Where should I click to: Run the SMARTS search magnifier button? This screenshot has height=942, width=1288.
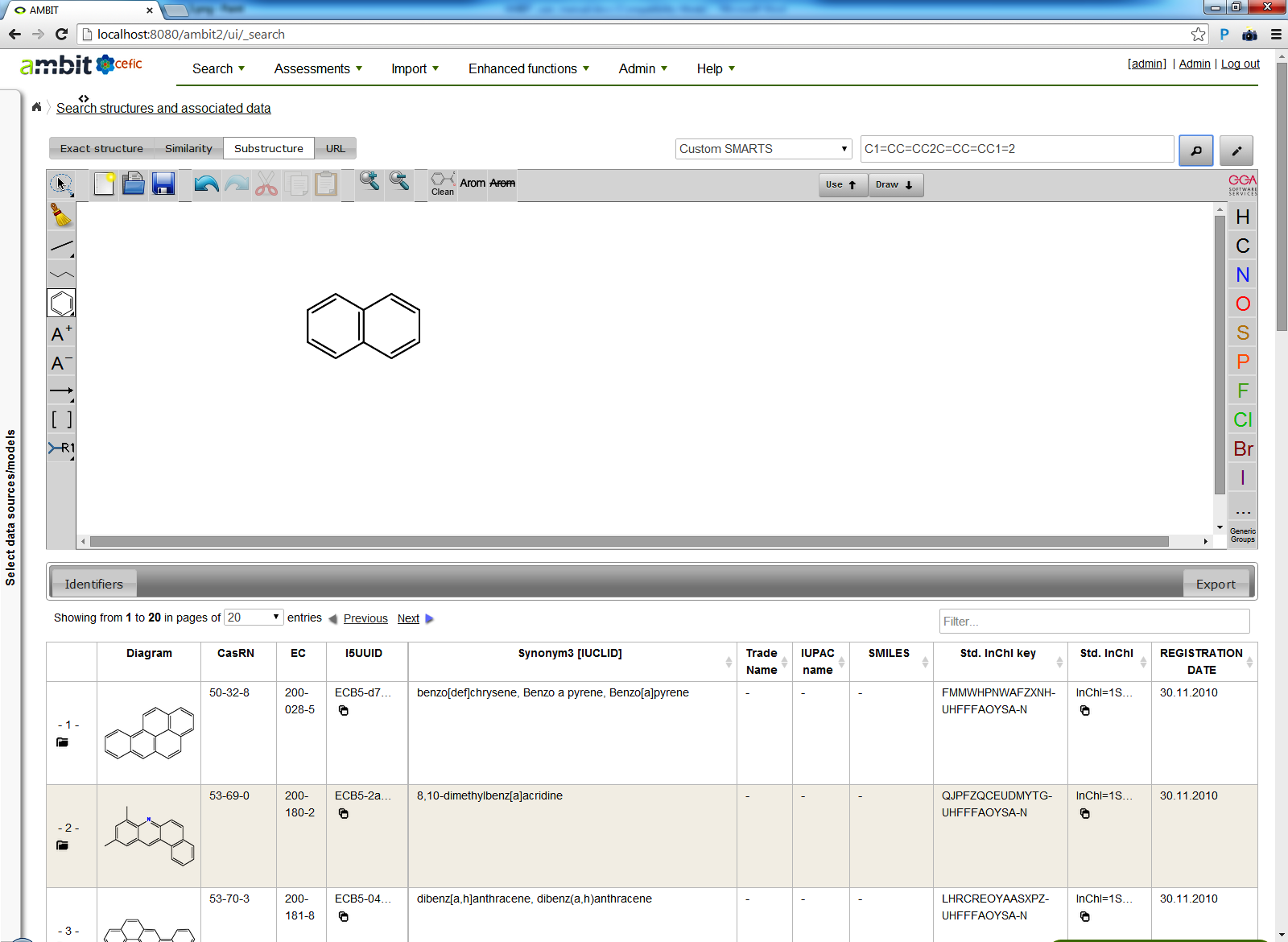click(1195, 151)
